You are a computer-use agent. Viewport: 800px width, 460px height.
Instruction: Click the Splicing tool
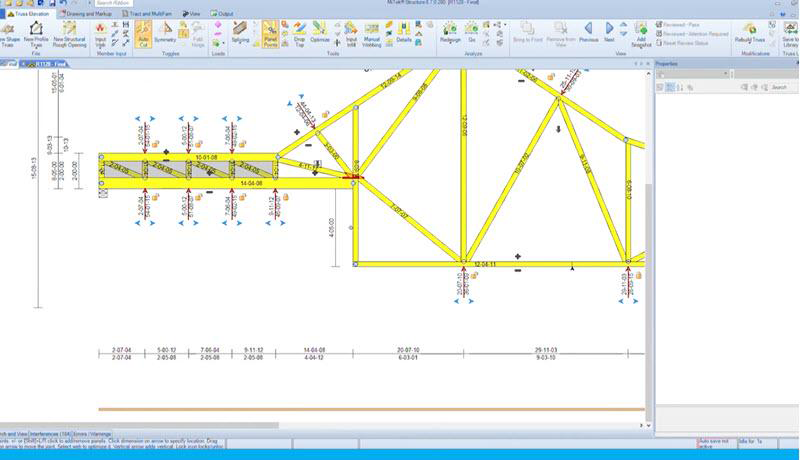[240, 32]
